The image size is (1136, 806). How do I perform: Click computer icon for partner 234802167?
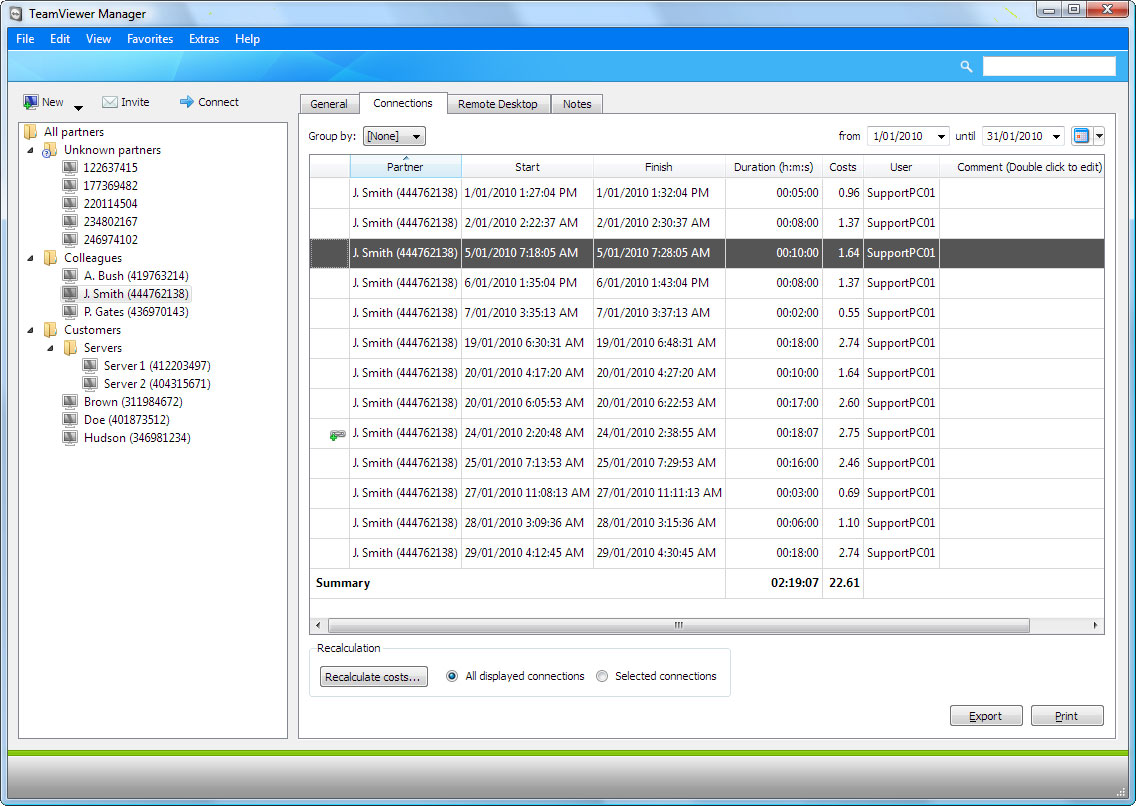[x=70, y=222]
